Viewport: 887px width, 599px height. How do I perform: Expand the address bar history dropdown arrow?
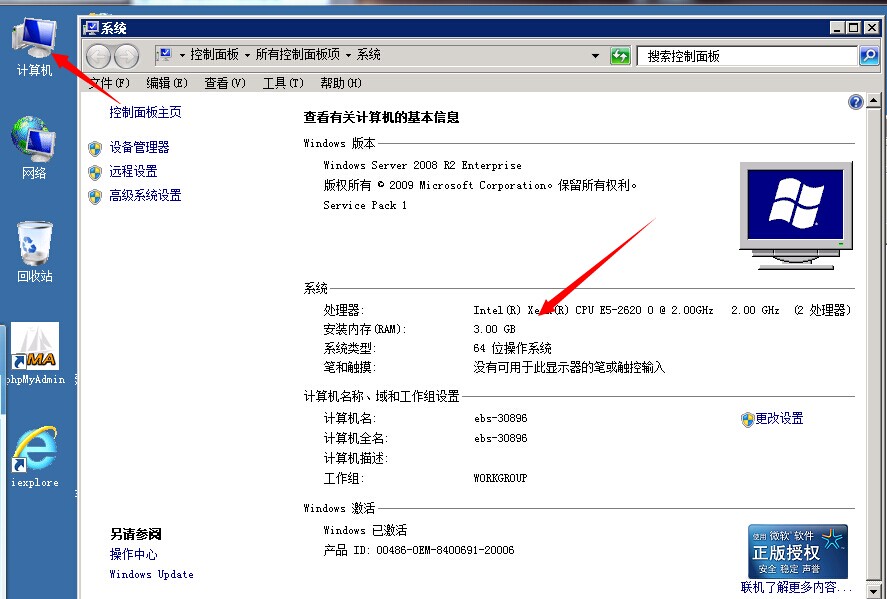click(595, 56)
